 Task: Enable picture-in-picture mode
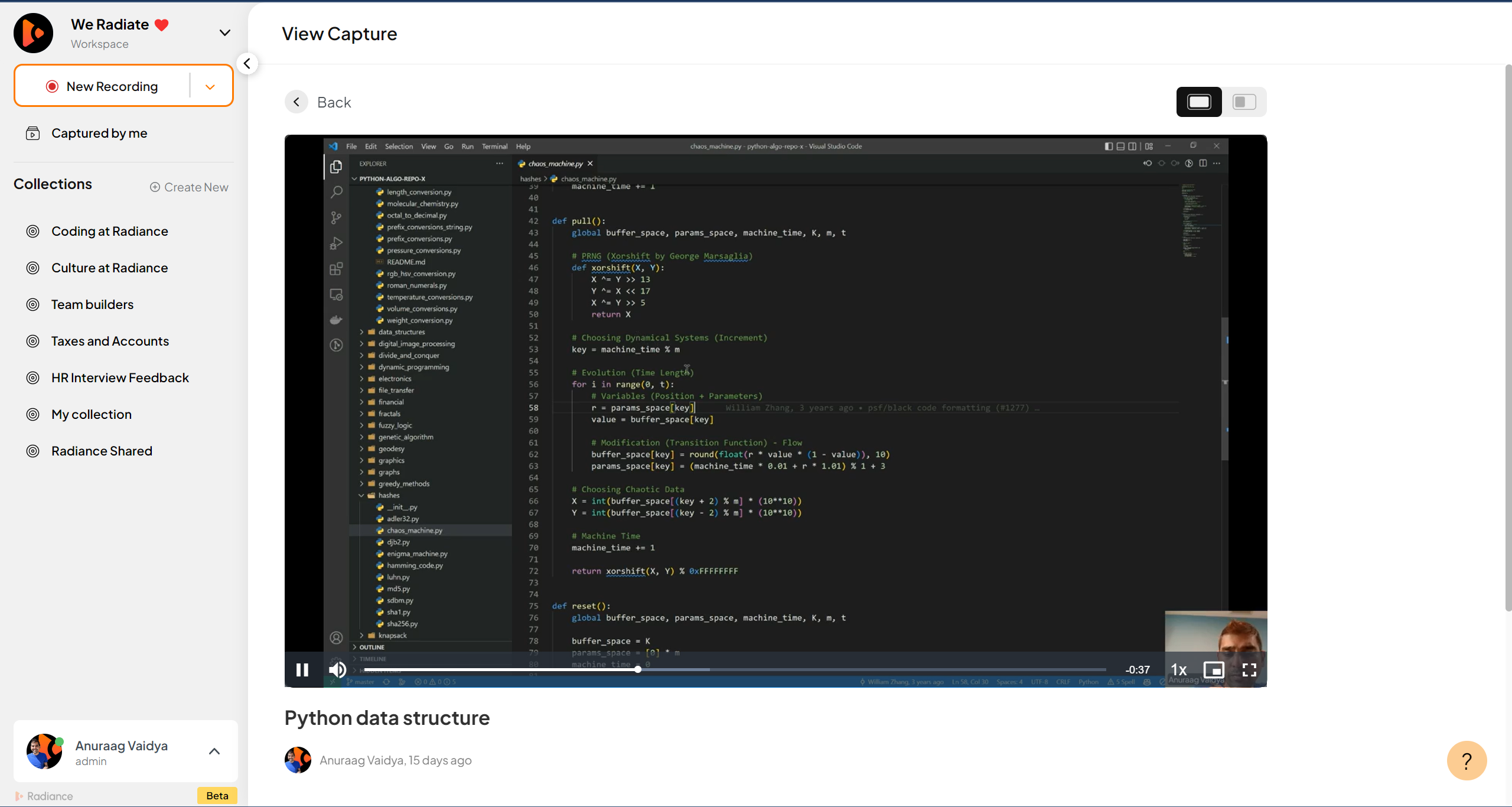(1214, 670)
